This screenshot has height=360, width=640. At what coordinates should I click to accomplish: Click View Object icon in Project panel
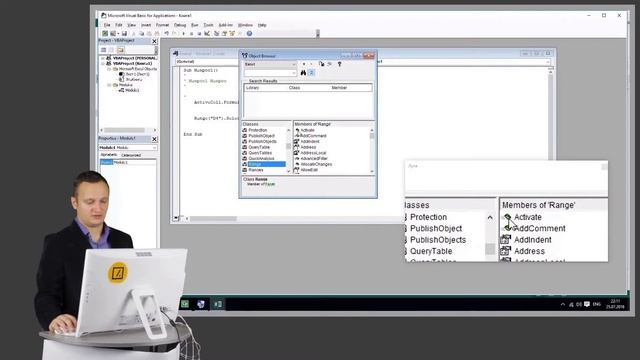111,50
